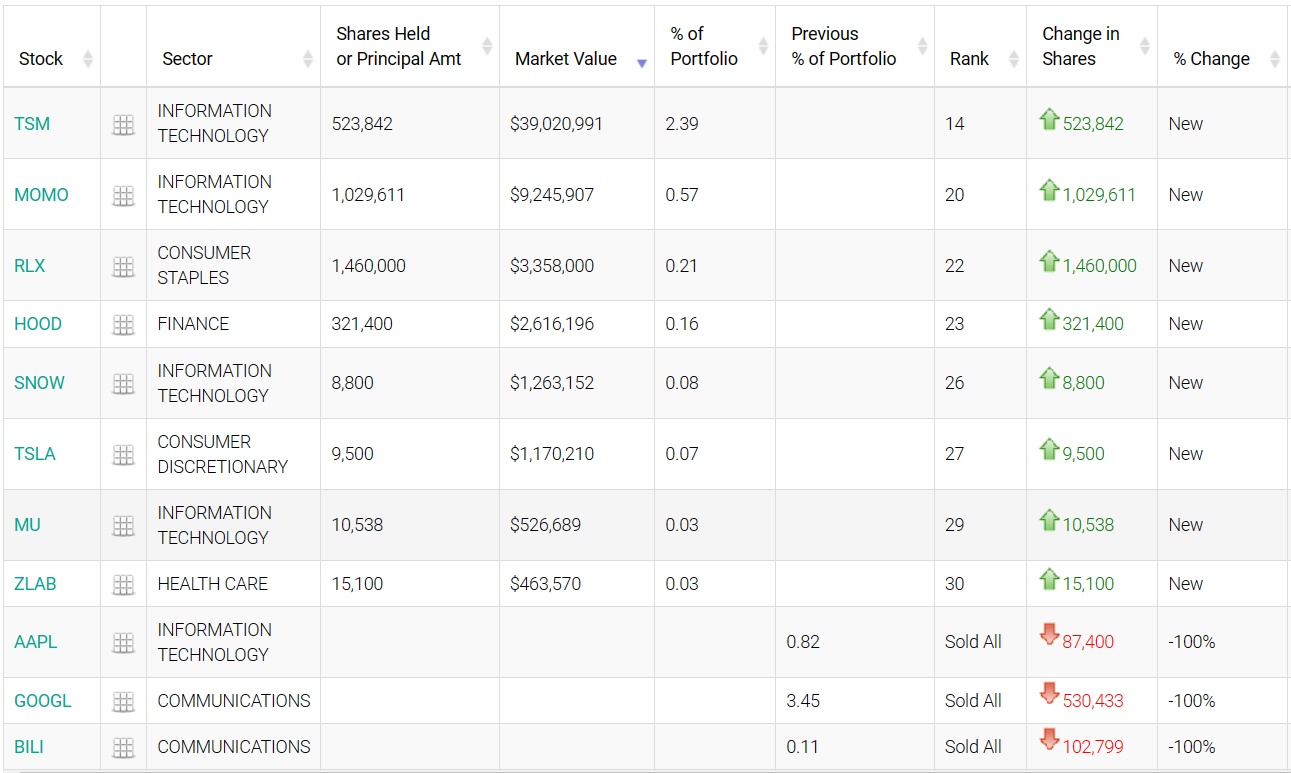This screenshot has height=773, width=1291.
Task: Click the grid icon next to HOOD
Action: coord(123,325)
